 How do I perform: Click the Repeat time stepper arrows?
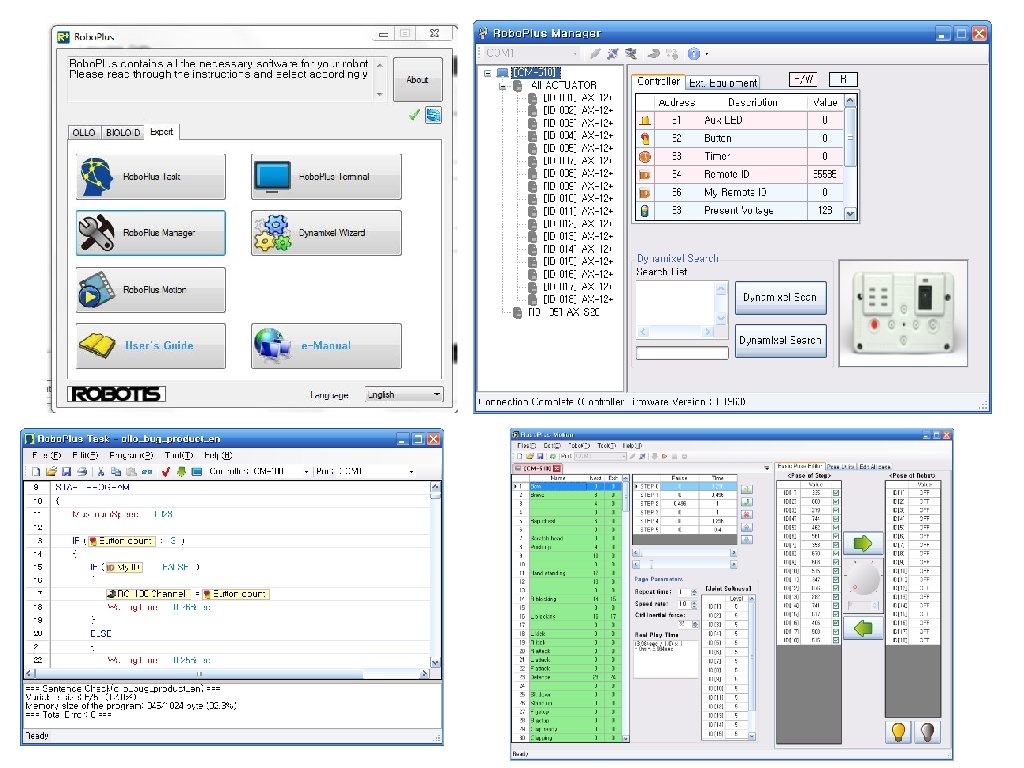coord(694,592)
